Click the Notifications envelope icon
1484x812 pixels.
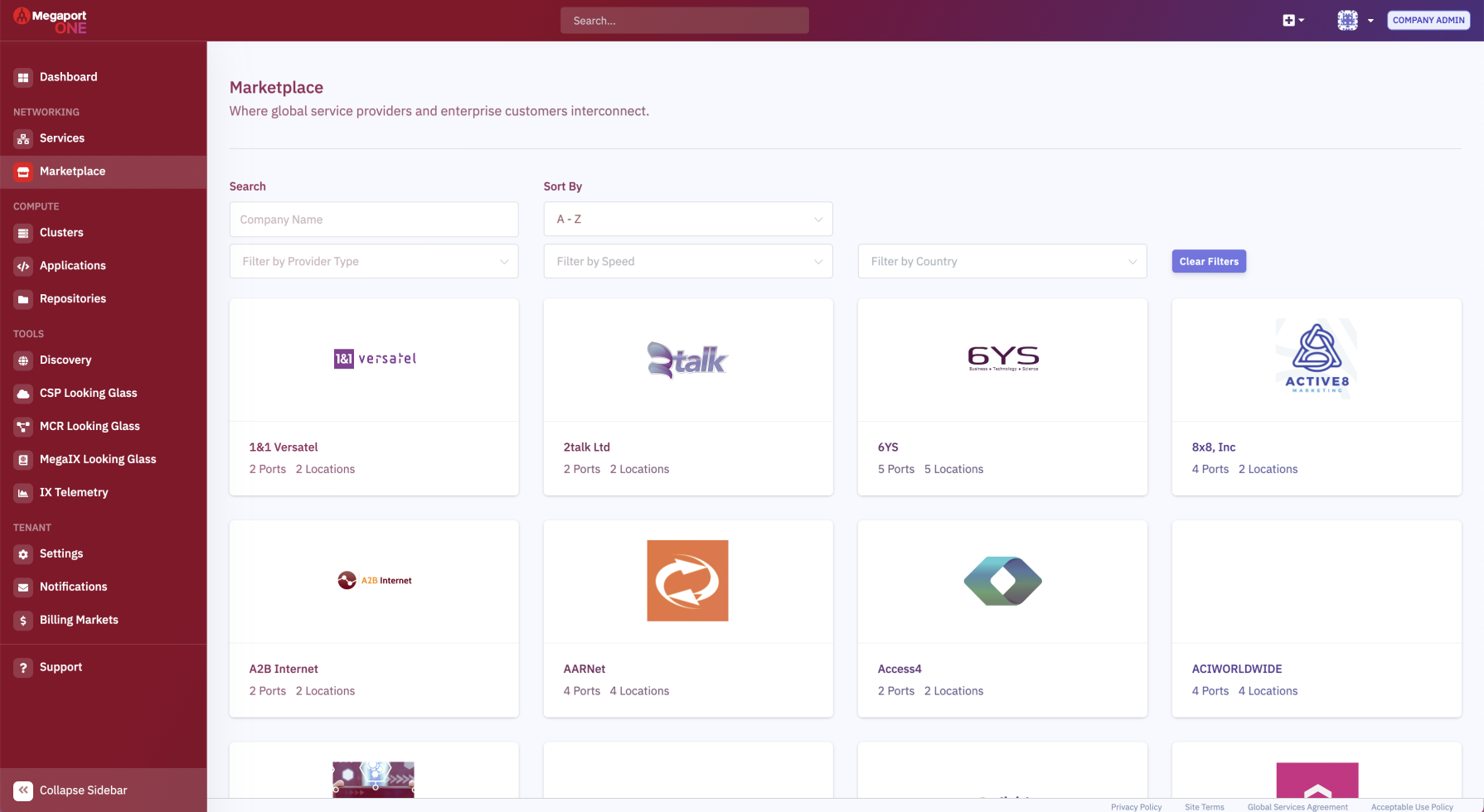pyautogui.click(x=23, y=587)
